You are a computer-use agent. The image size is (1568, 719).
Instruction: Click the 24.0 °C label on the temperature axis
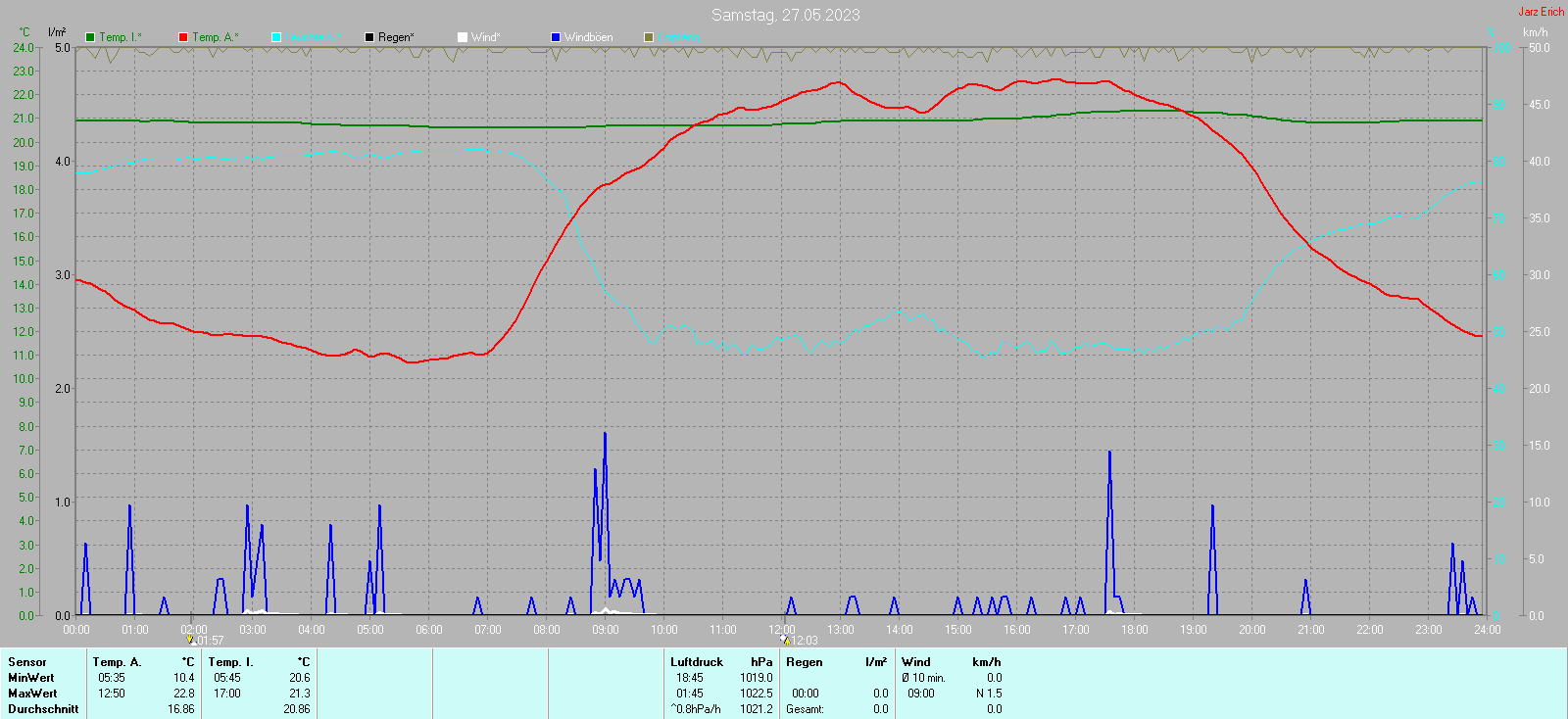[x=24, y=47]
